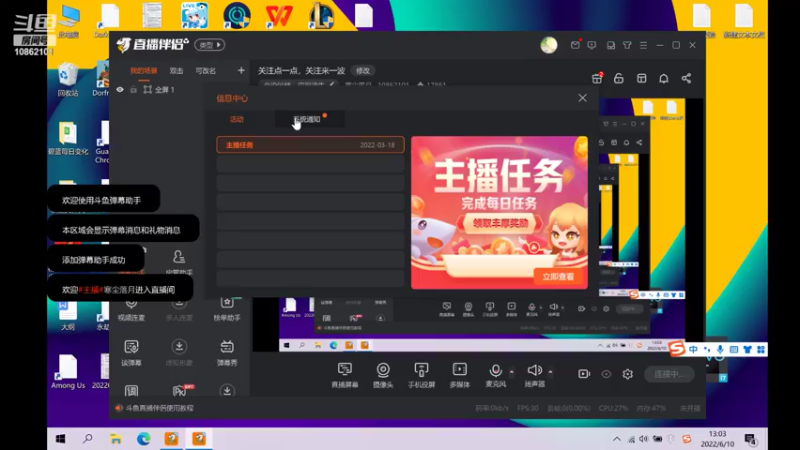
Task: Click the video message icon in title bar
Action: 592,45
